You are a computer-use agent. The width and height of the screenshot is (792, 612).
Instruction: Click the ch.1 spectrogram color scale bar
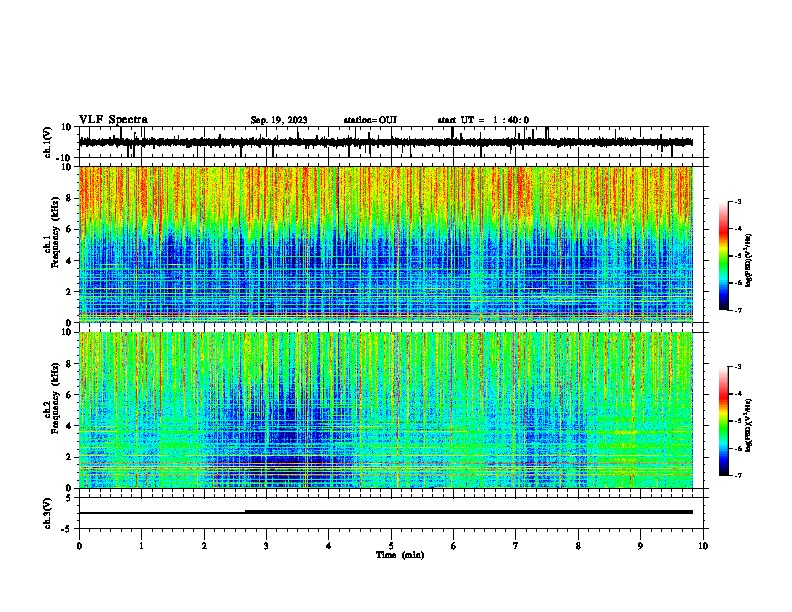point(724,256)
